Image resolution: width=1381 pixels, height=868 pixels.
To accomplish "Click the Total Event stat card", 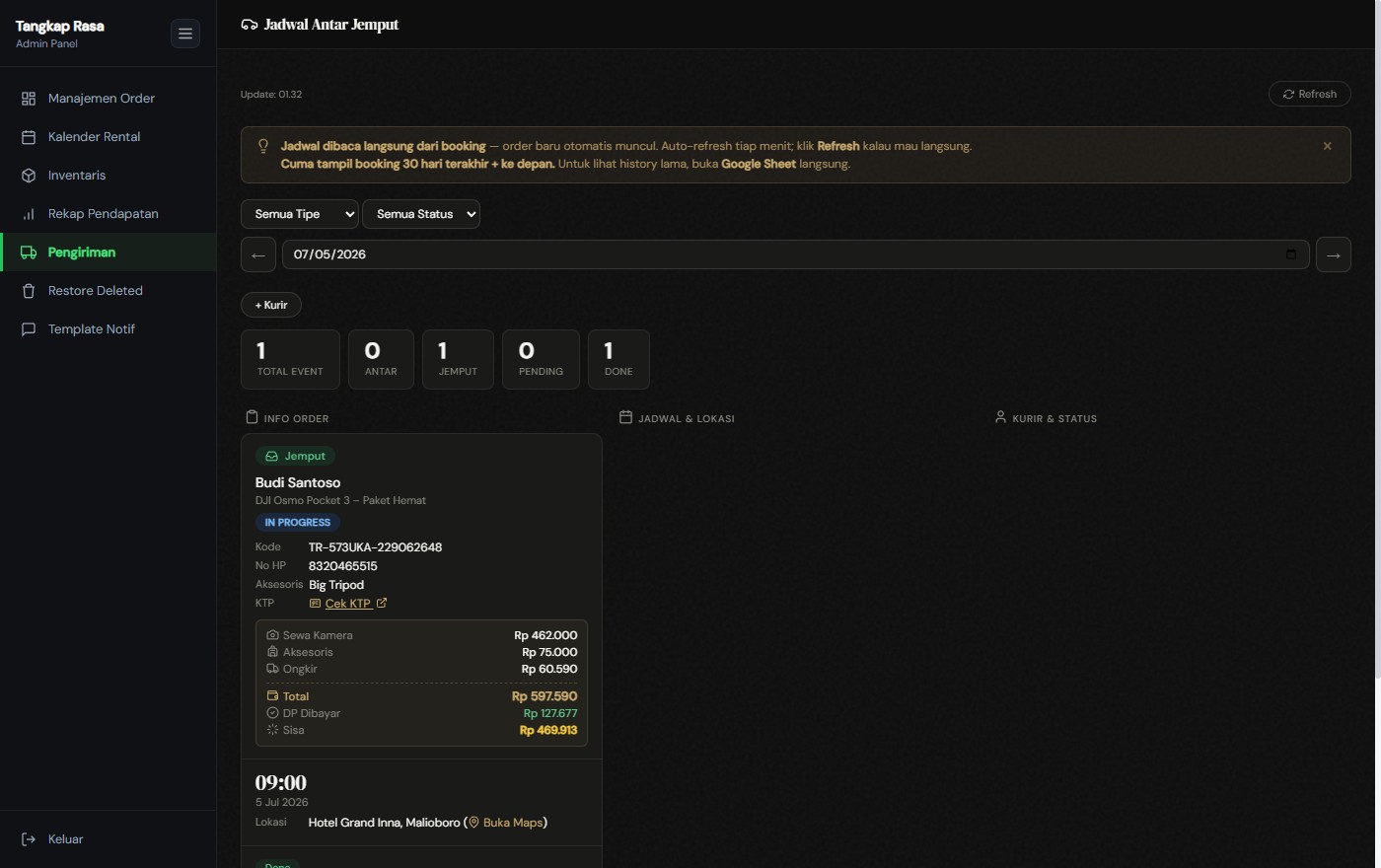I will (x=290, y=359).
